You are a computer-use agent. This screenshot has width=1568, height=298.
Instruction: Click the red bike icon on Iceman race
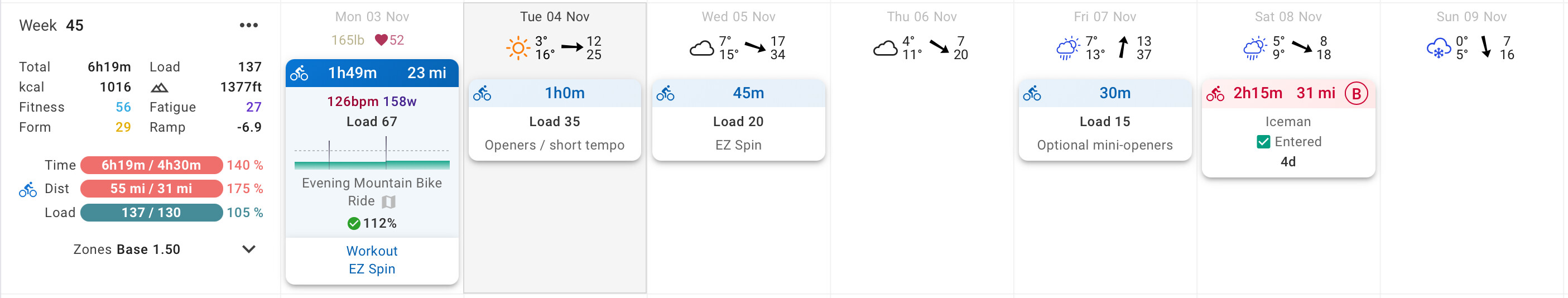pos(1215,93)
